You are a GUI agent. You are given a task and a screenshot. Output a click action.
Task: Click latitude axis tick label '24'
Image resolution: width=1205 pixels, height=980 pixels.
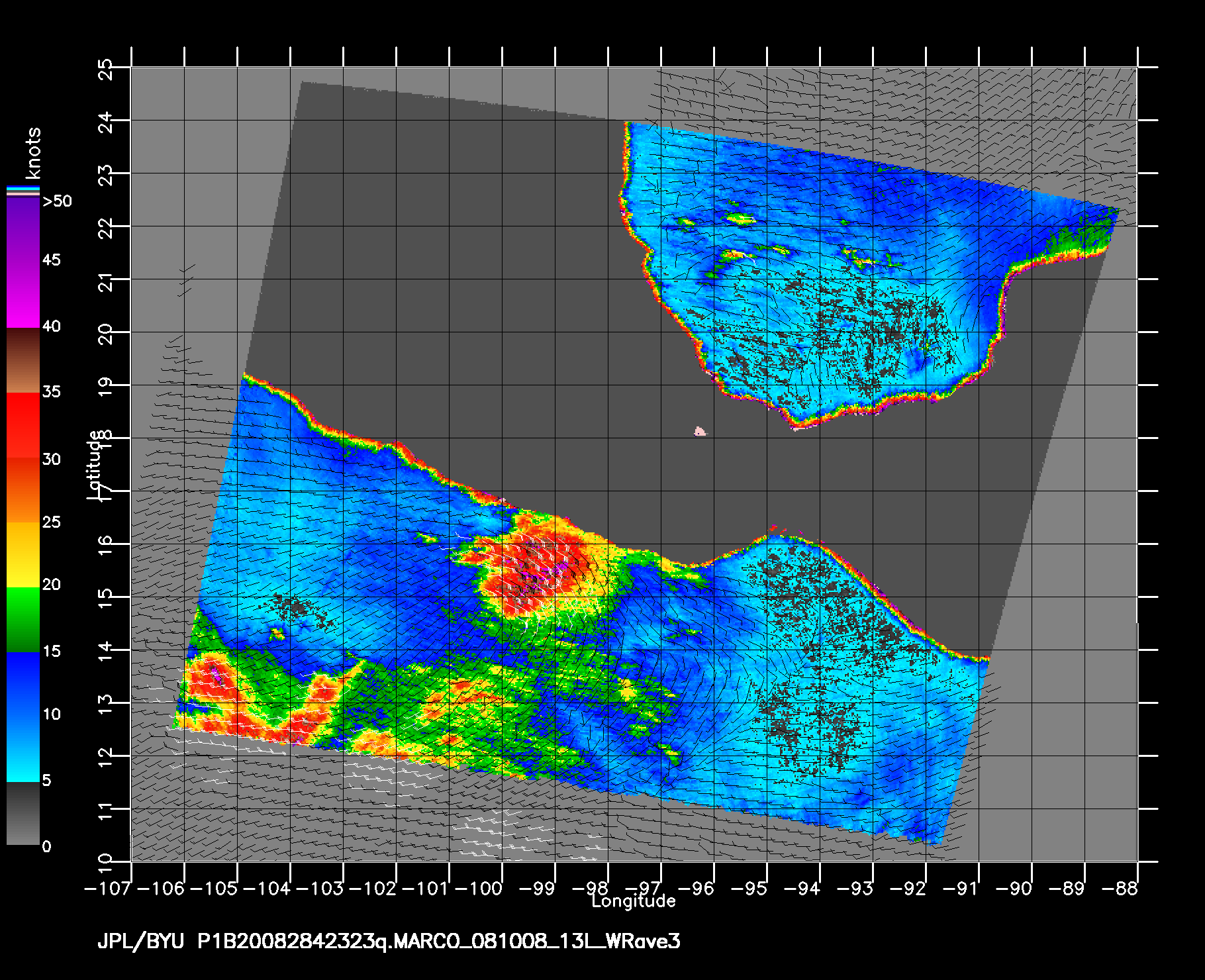105,122
